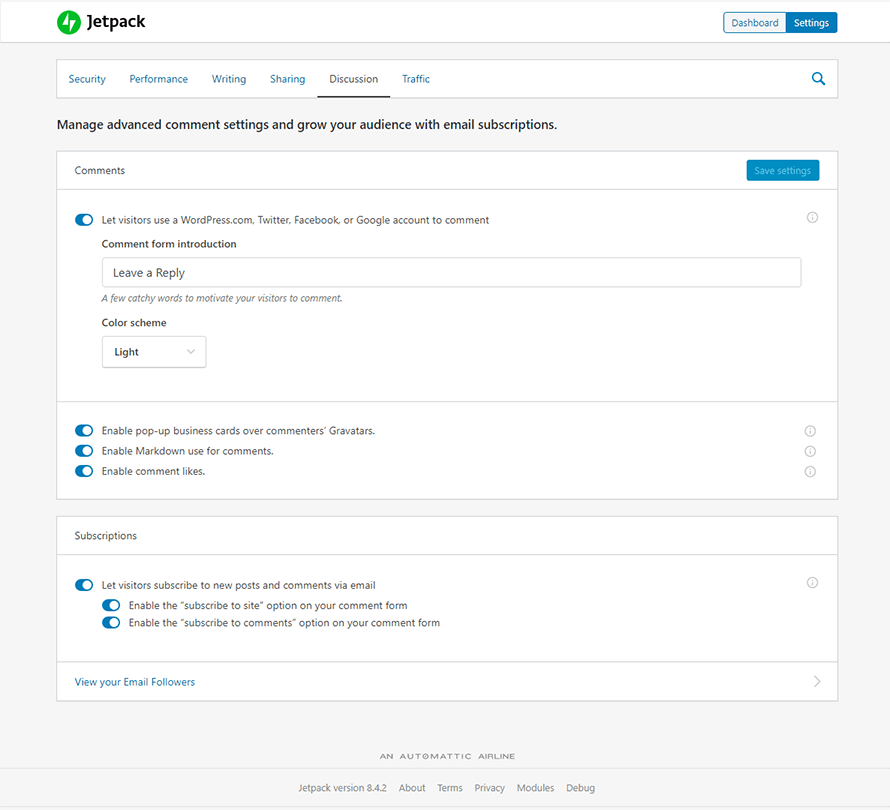The height and width of the screenshot is (810, 890).
Task: Switch to the Dashboard view
Action: coord(754,23)
